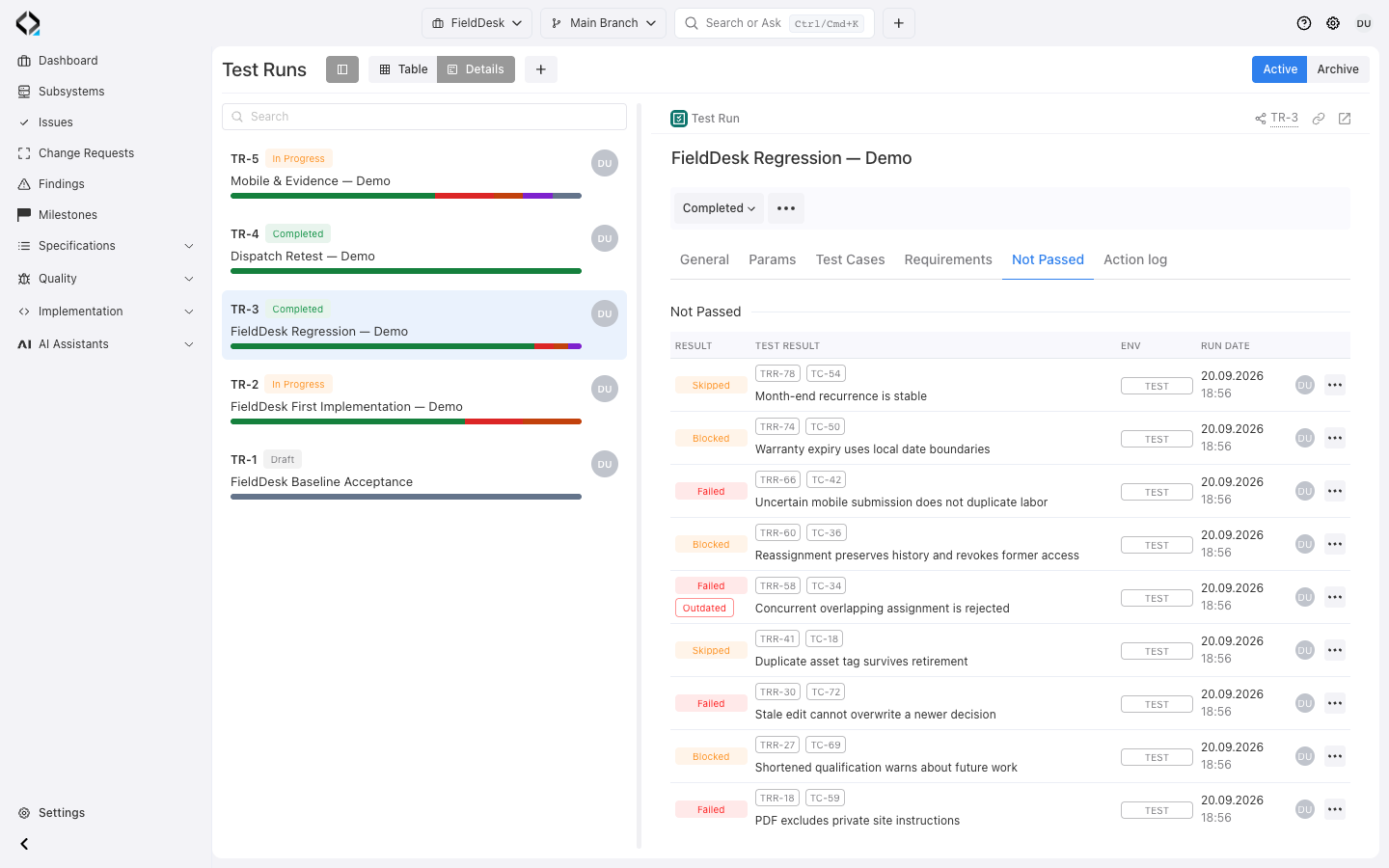Image resolution: width=1389 pixels, height=868 pixels.
Task: Open row menu for Month-end recurrence is stable
Action: tap(1335, 385)
